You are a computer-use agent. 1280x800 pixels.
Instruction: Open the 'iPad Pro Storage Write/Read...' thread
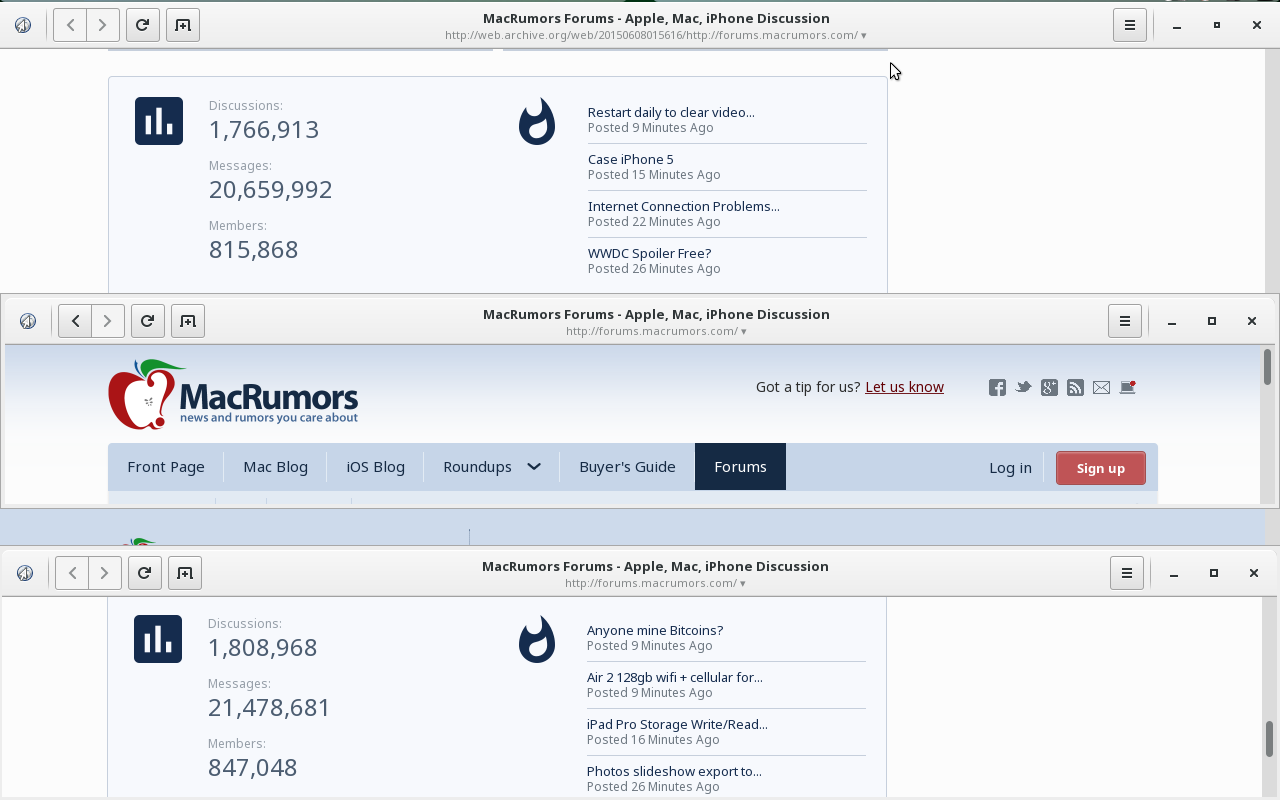677,724
